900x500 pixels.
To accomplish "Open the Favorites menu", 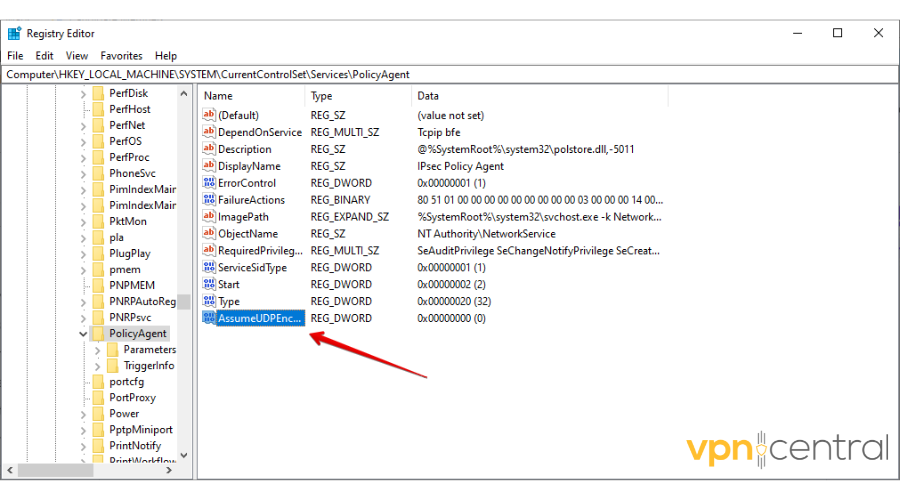I will click(x=121, y=56).
